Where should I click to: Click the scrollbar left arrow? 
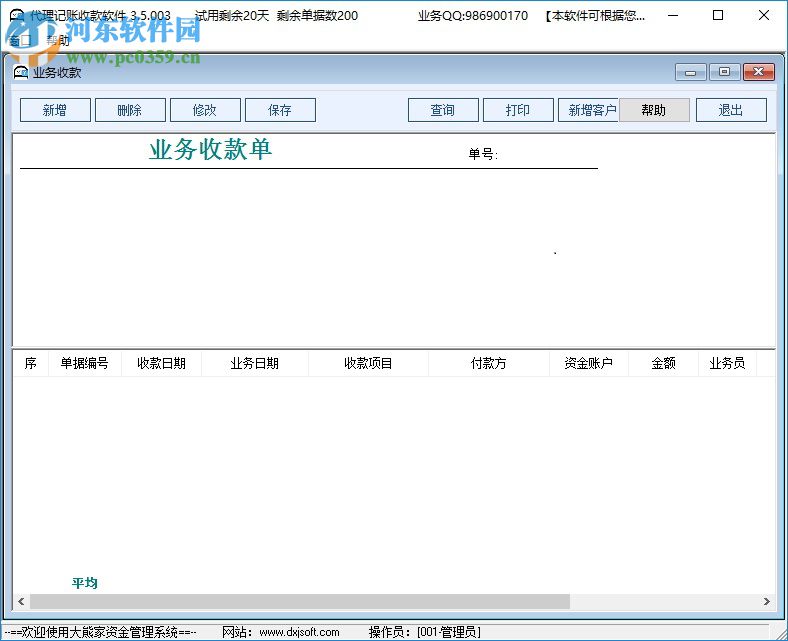coord(21,601)
